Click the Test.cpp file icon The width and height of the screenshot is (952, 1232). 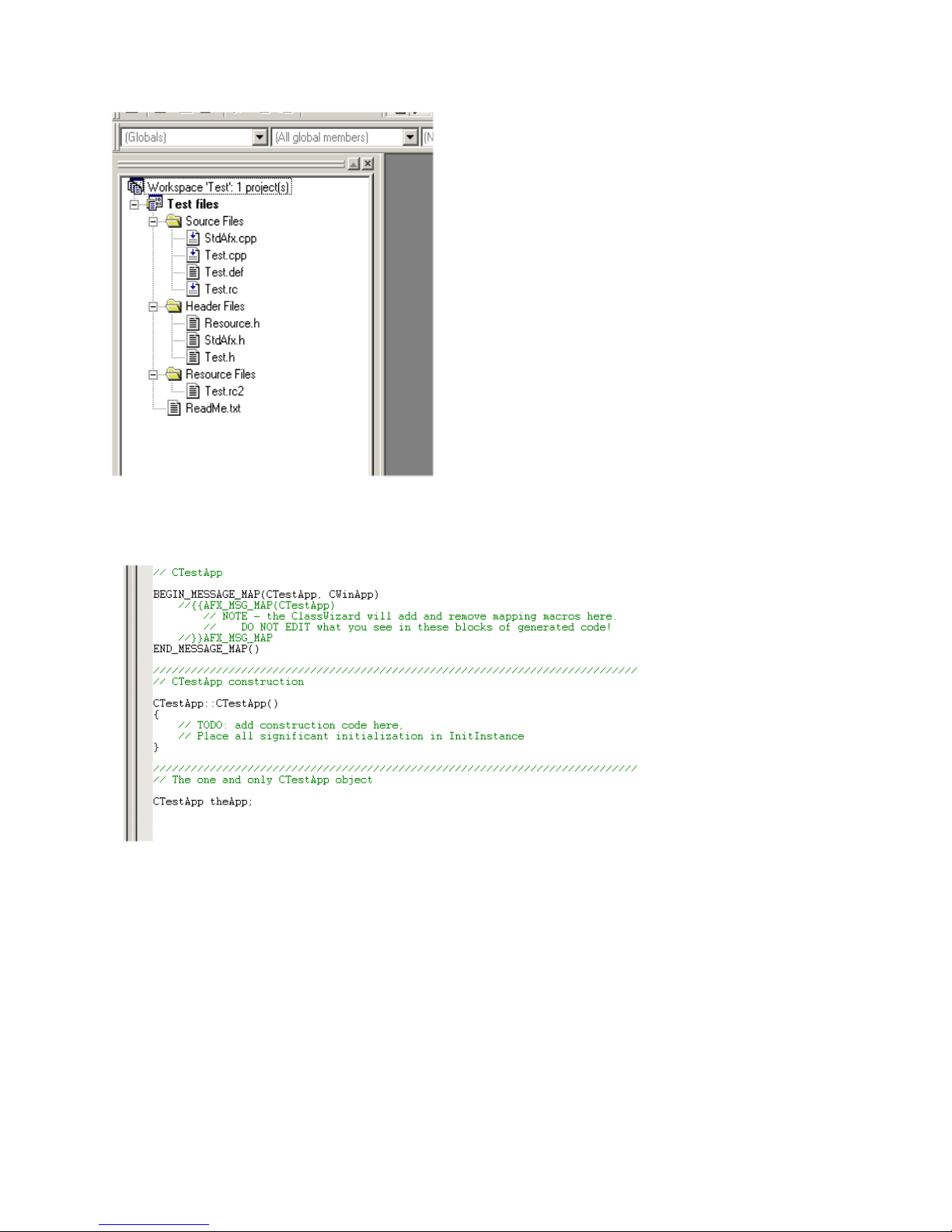pyautogui.click(x=194, y=256)
